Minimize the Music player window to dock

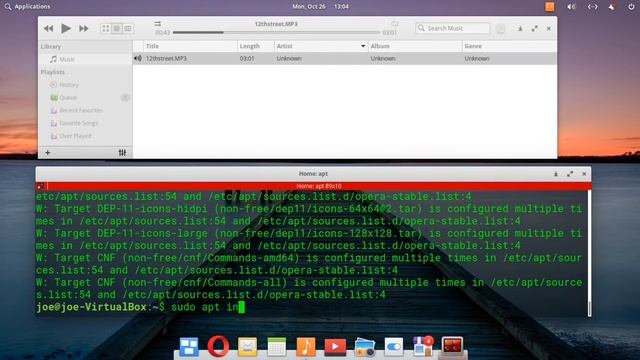pos(520,29)
